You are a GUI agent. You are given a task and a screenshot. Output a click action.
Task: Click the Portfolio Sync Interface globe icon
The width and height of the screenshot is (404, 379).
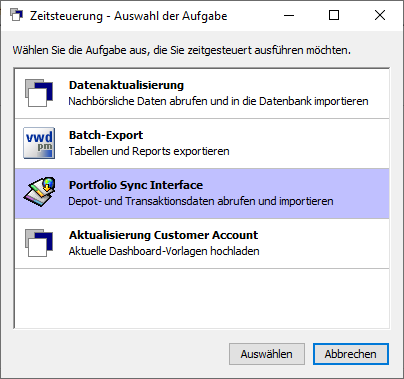coord(39,193)
